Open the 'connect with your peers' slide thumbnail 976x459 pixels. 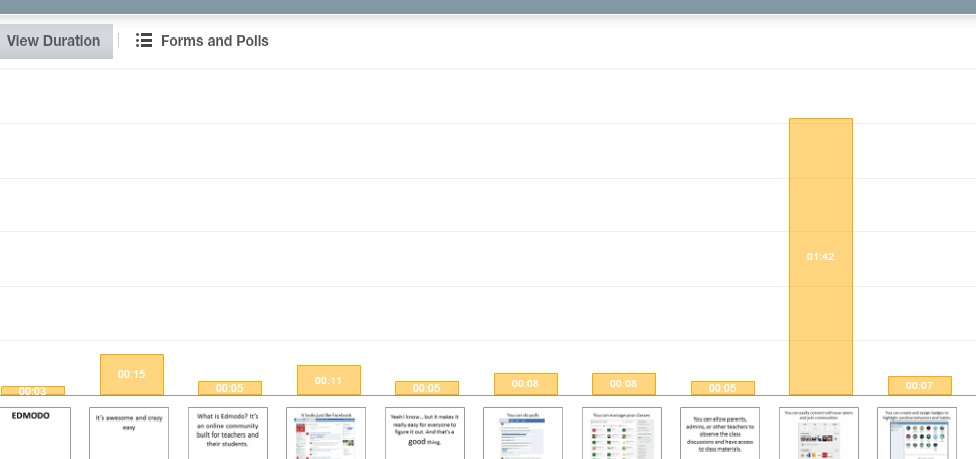(x=819, y=432)
